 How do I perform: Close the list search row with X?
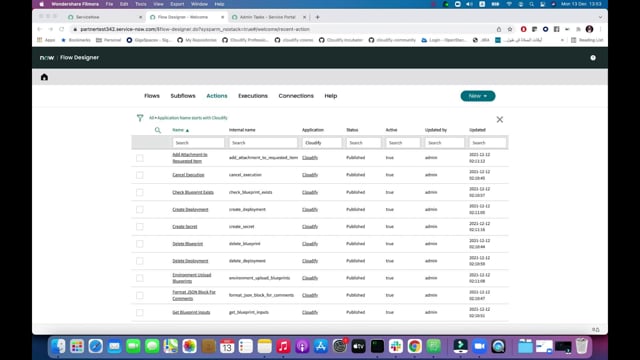pos(500,120)
